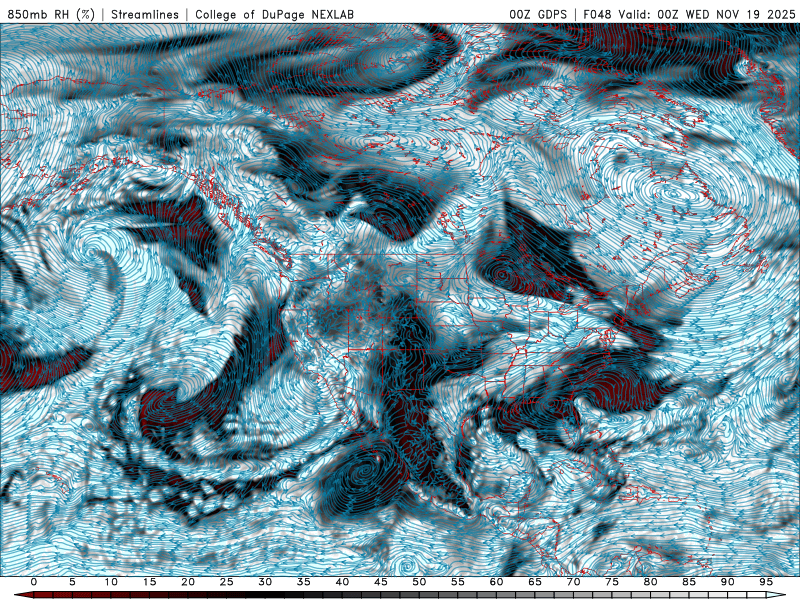Image resolution: width=800 pixels, height=600 pixels.
Task: Click the "Valid: 00Z WED NOV 19 2025" text
Action: 707,15
